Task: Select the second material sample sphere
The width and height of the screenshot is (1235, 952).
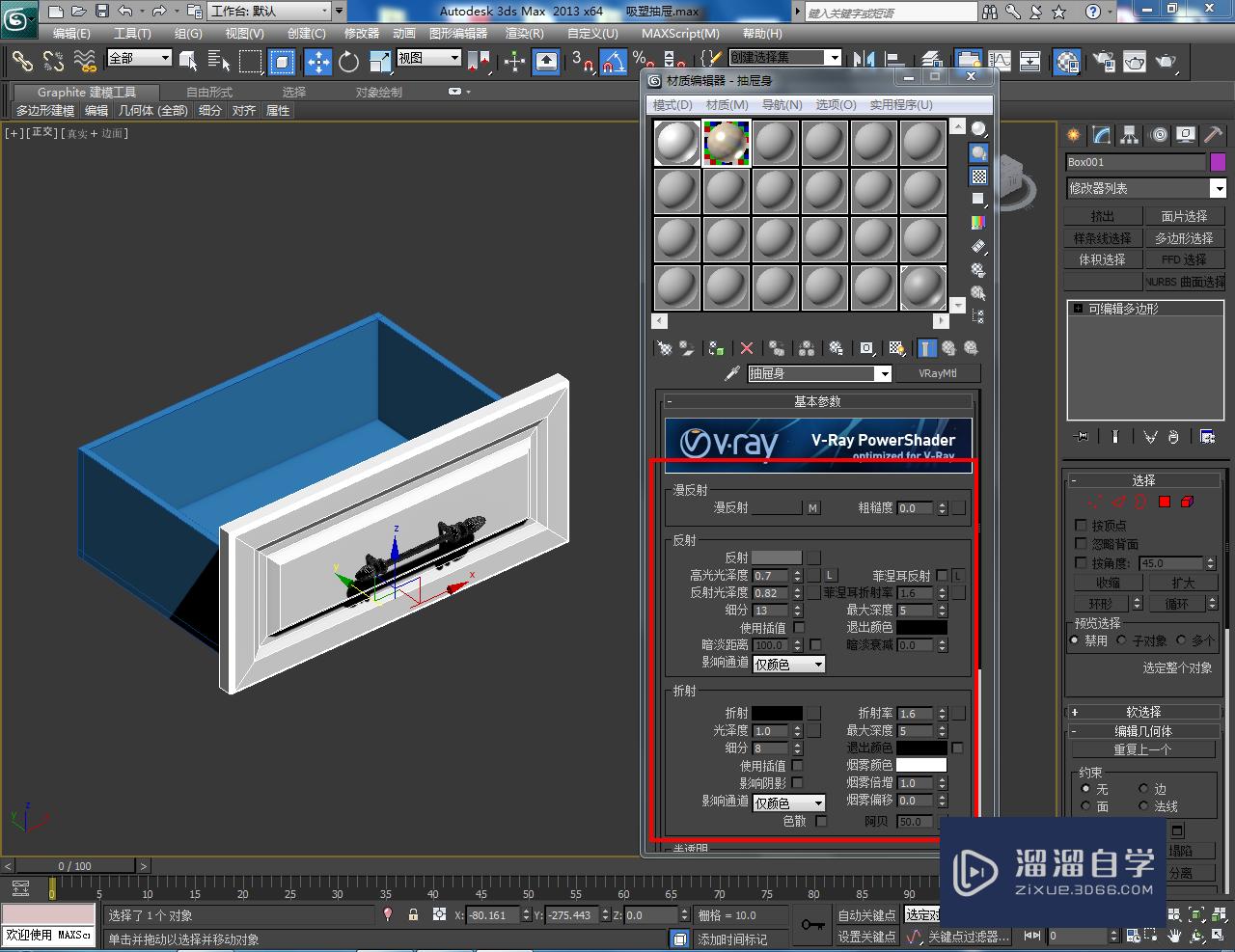Action: coord(727,143)
